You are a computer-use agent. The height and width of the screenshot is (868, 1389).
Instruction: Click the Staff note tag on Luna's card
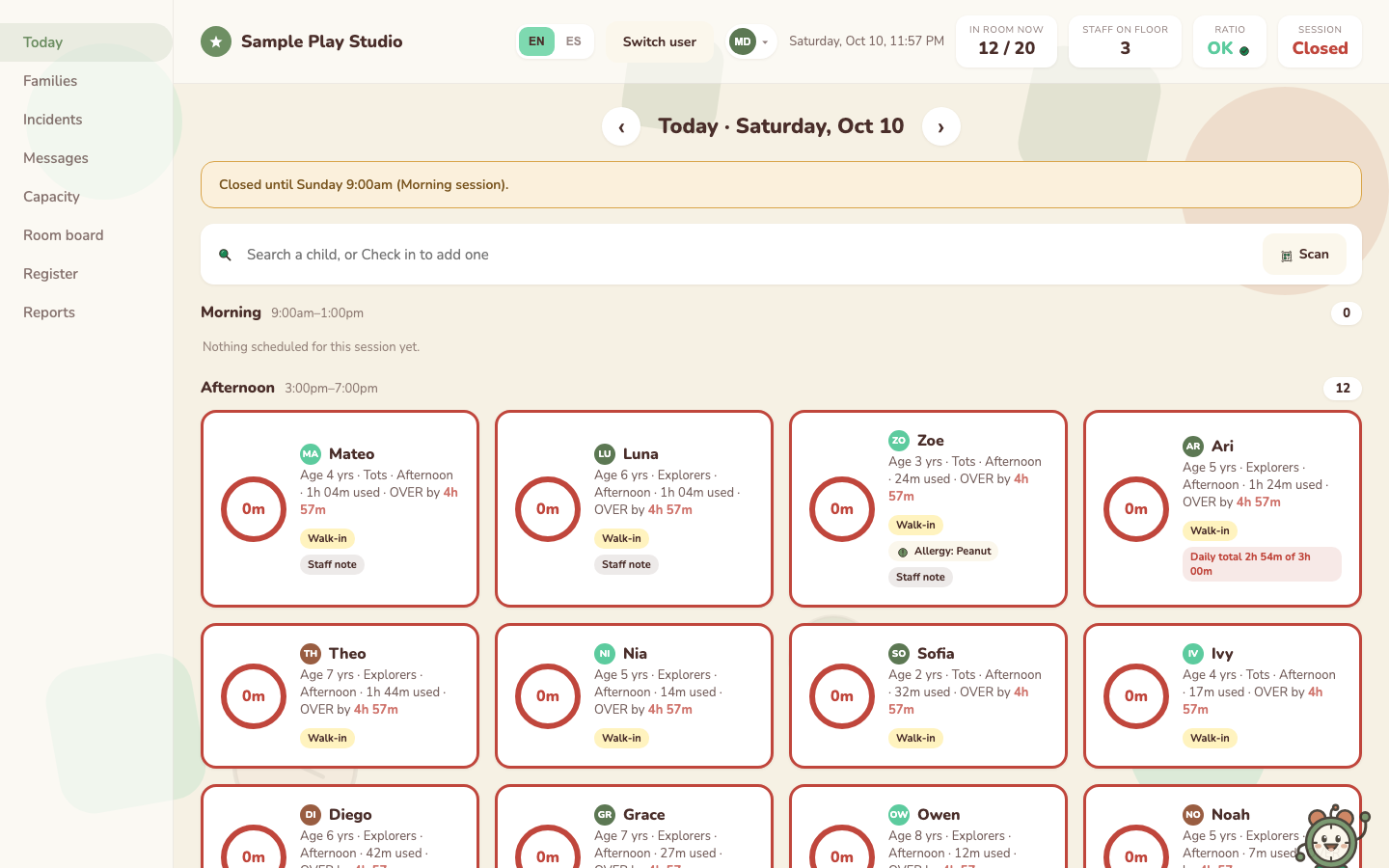pos(626,565)
